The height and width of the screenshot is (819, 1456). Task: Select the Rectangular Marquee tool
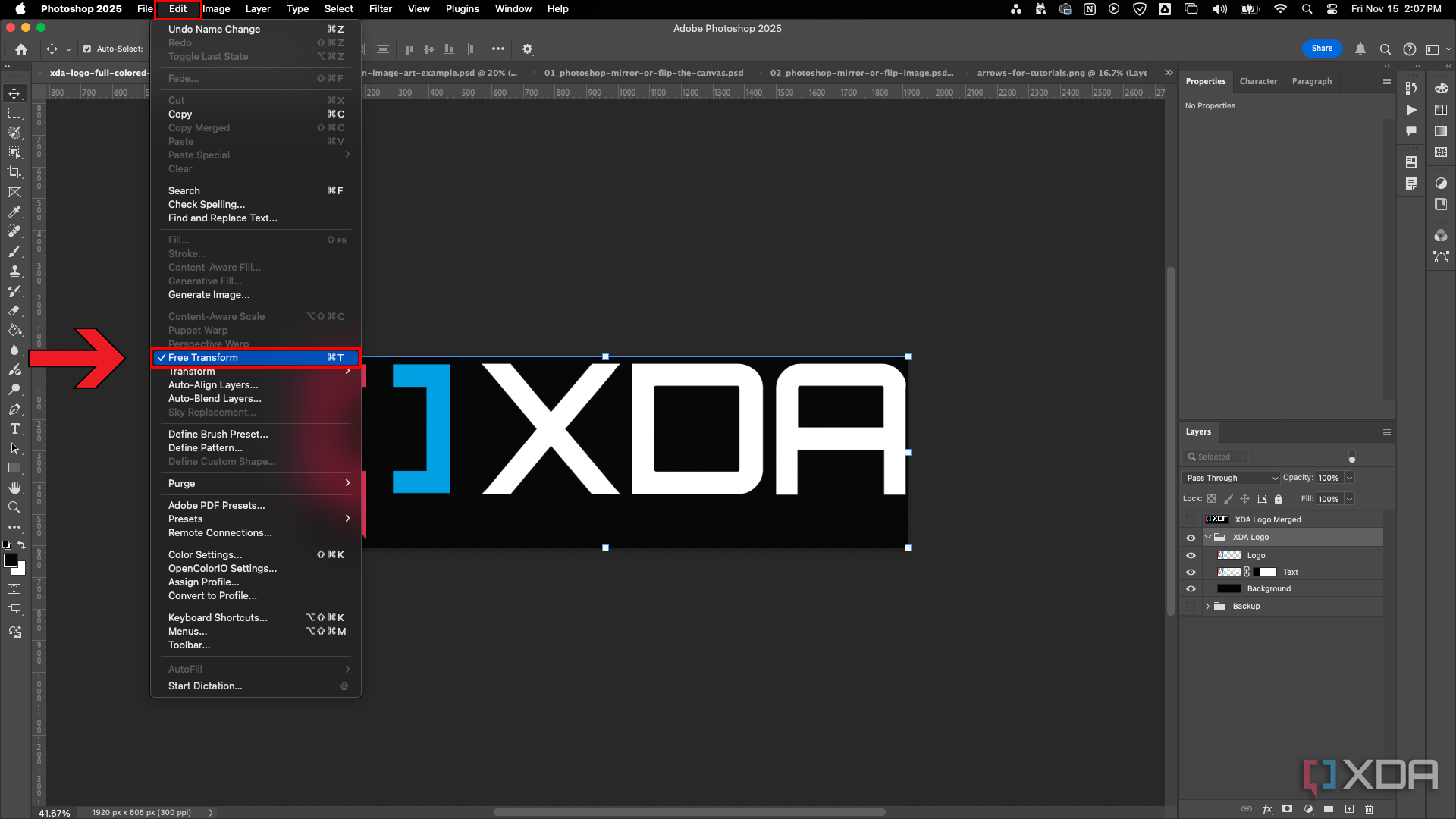pos(14,113)
